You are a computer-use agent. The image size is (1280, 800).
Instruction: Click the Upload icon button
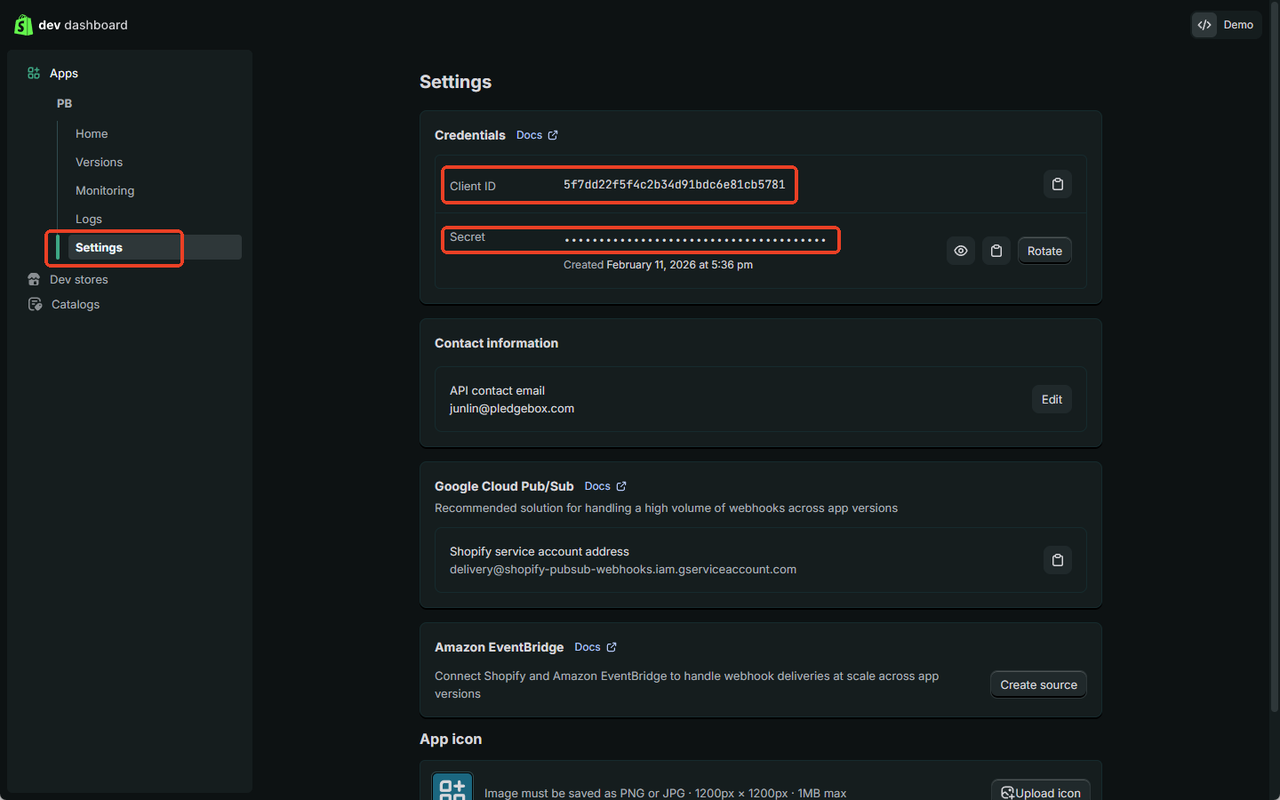coord(1040,792)
